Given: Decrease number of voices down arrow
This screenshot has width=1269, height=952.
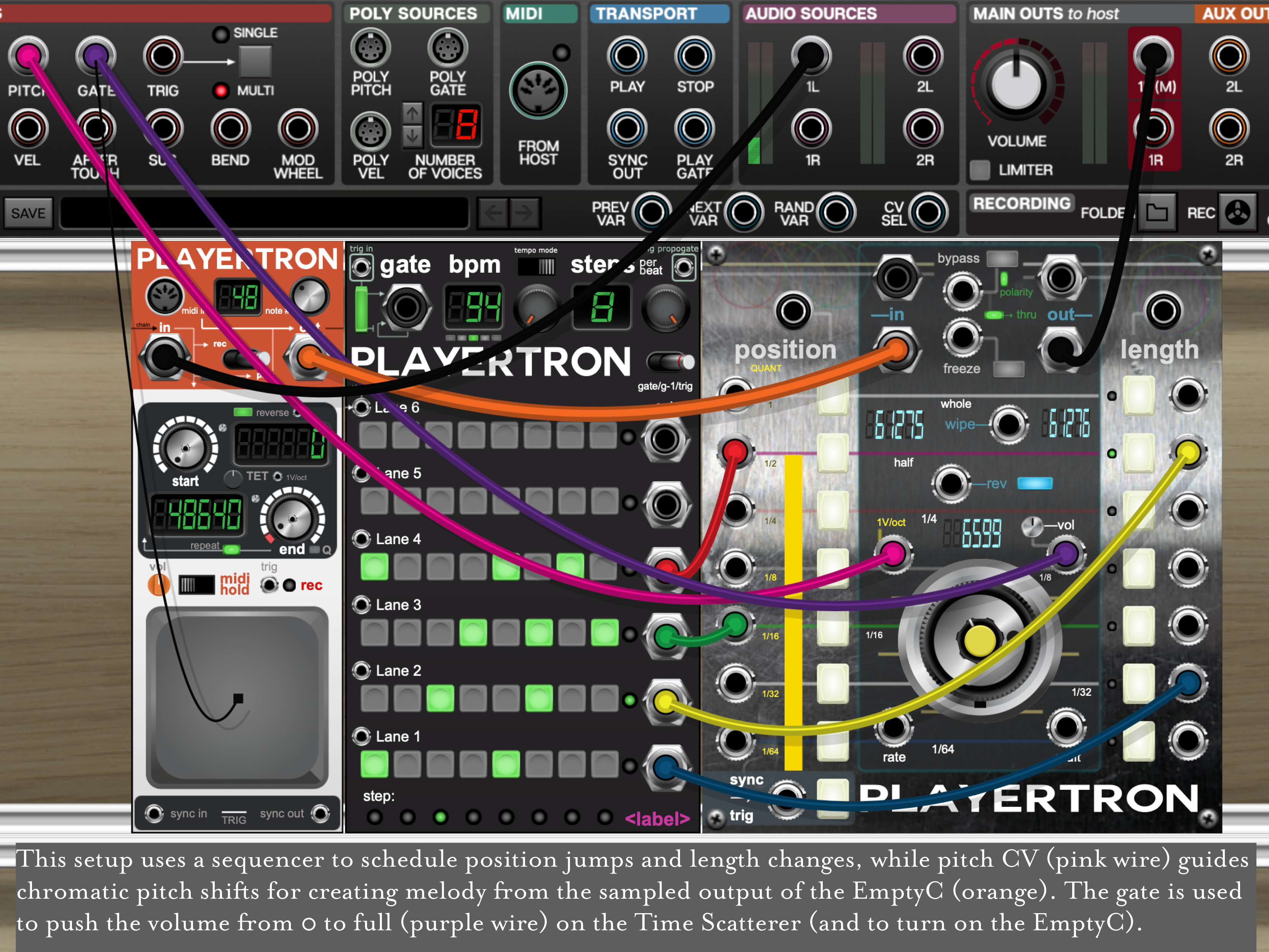Looking at the screenshot, I should click(x=412, y=136).
